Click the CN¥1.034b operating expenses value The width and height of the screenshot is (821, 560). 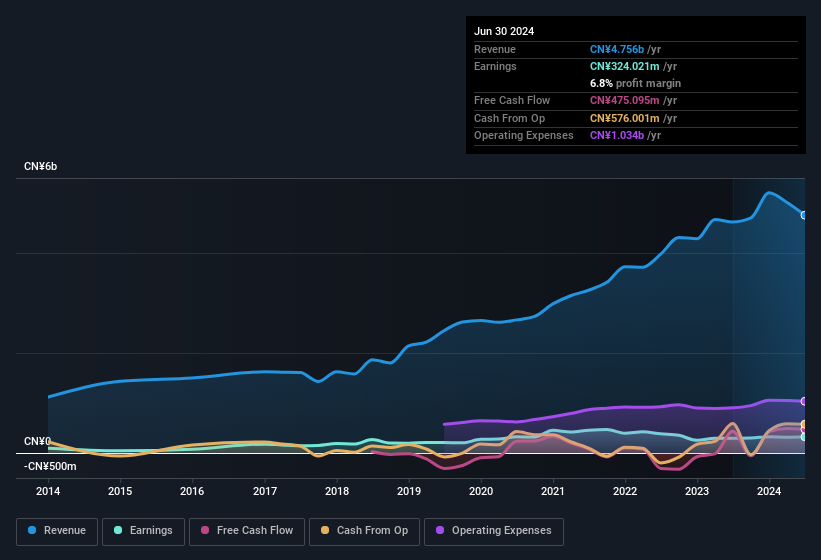pyautogui.click(x=617, y=136)
